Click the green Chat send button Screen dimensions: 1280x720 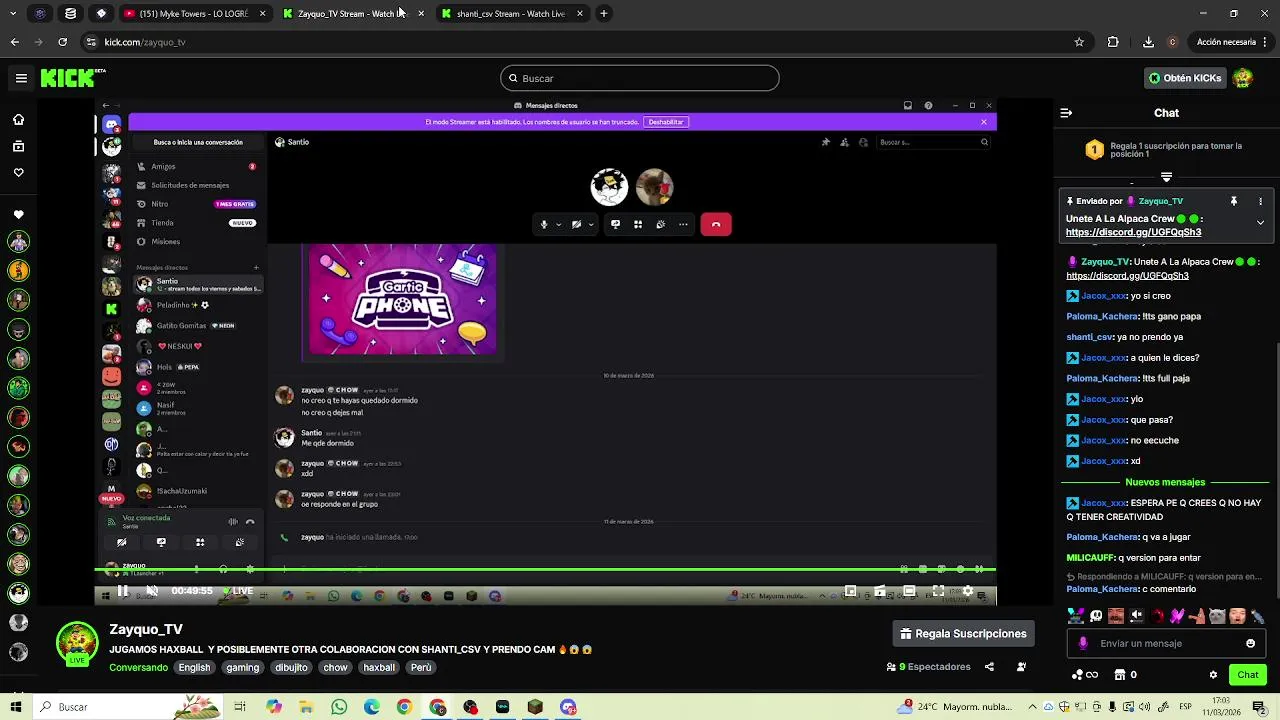coord(1248,675)
